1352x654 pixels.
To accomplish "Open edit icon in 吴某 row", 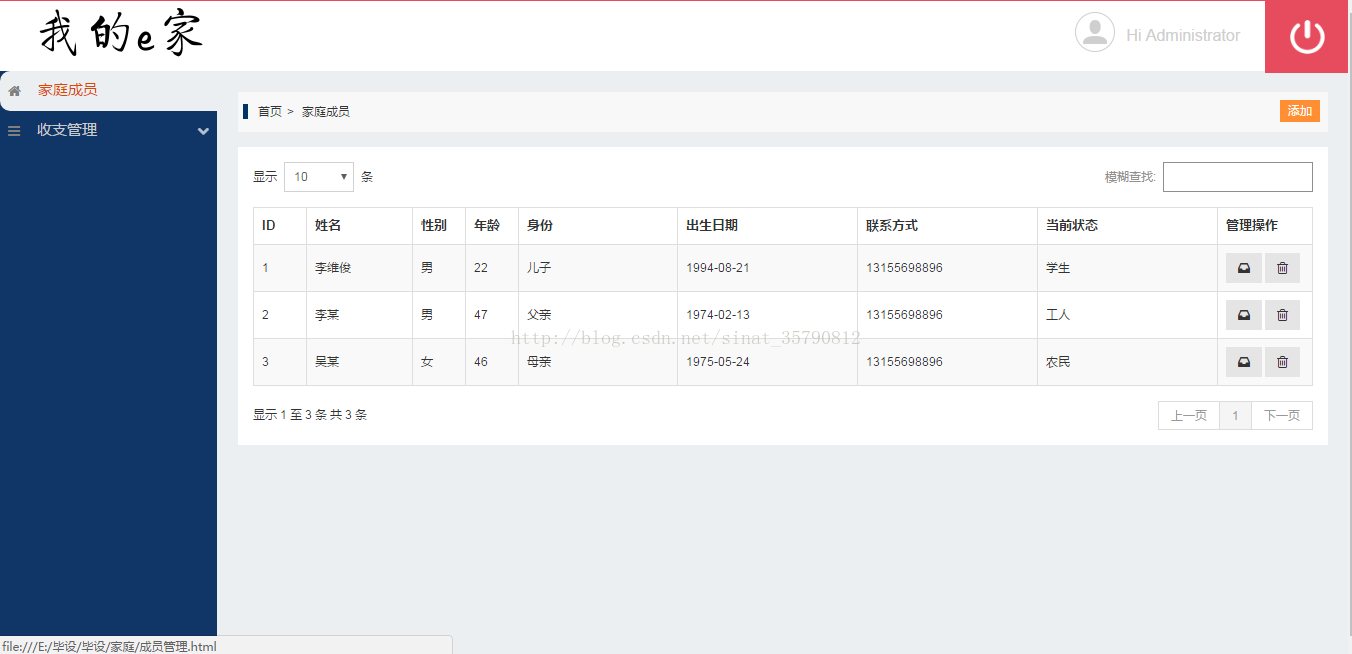I will 1244,362.
